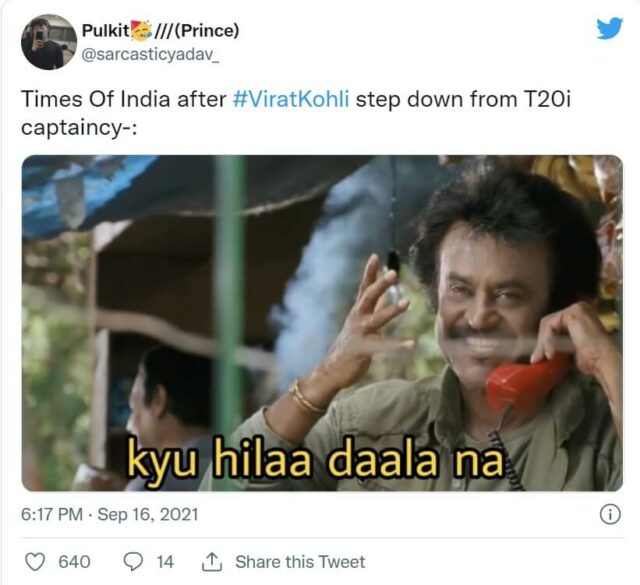
Task: Open the meme image of man on phone
Action: (322, 323)
